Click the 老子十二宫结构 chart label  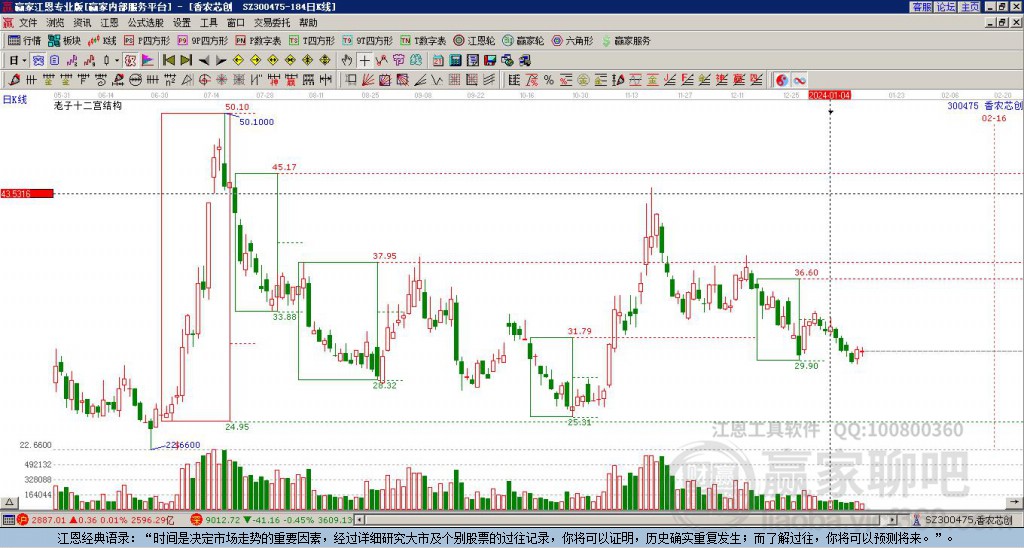(88, 106)
